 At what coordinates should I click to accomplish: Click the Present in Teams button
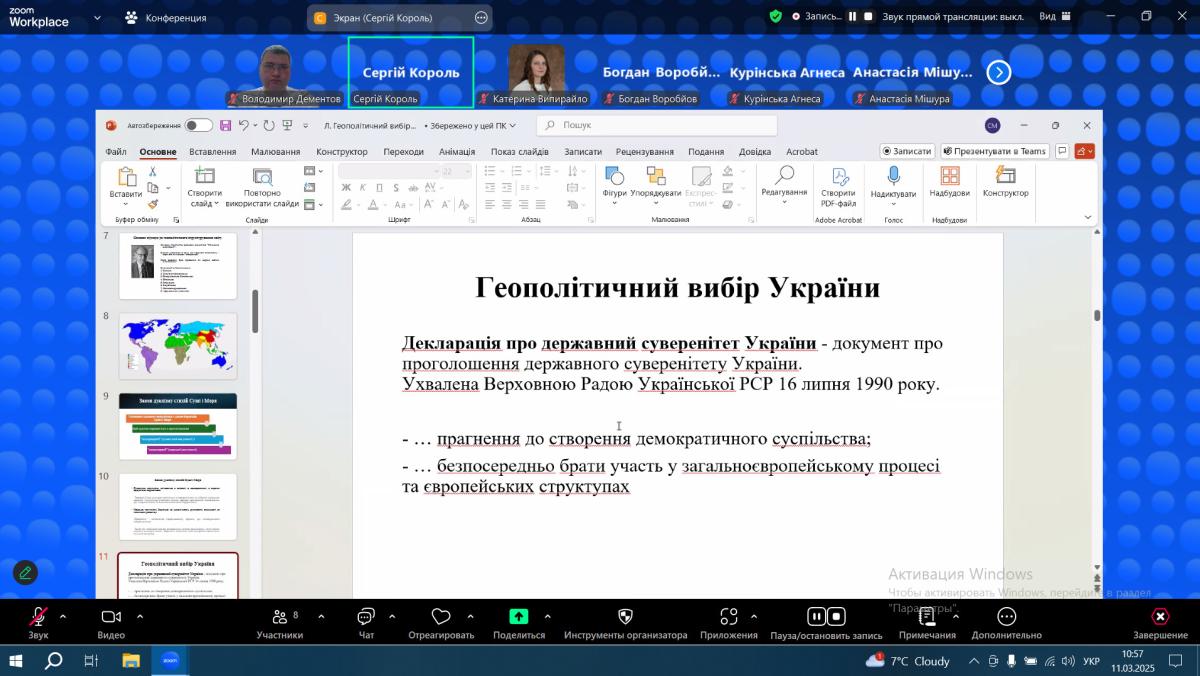pyautogui.click(x=994, y=151)
